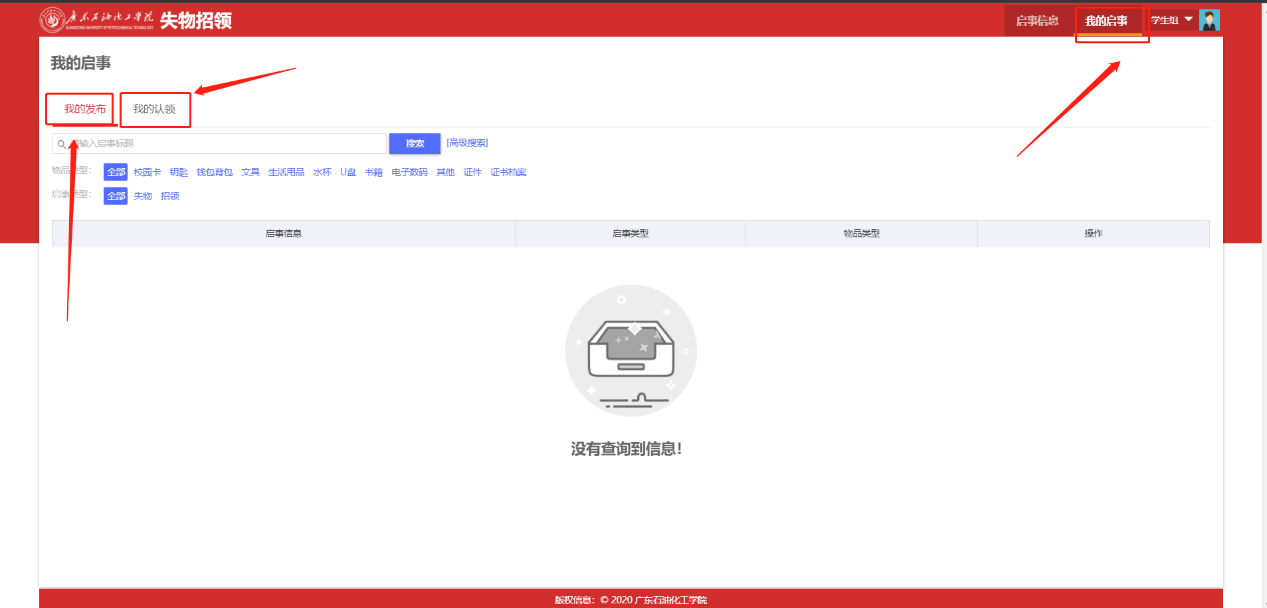1267x608 pixels.
Task: Select 全部 in the 物品类型 filter row
Action: pos(116,172)
